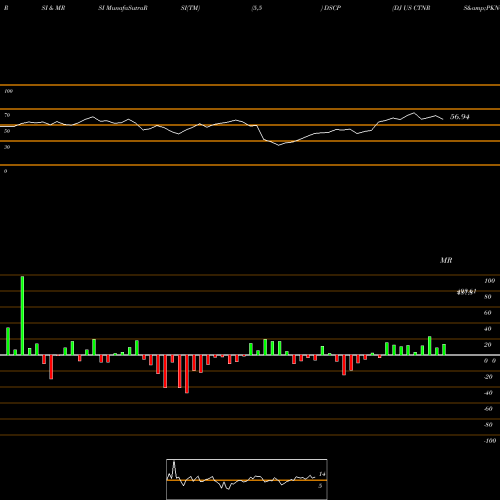
Task: Click the "30" level label on the RSI axis
Action: pyautogui.click(x=7, y=147)
